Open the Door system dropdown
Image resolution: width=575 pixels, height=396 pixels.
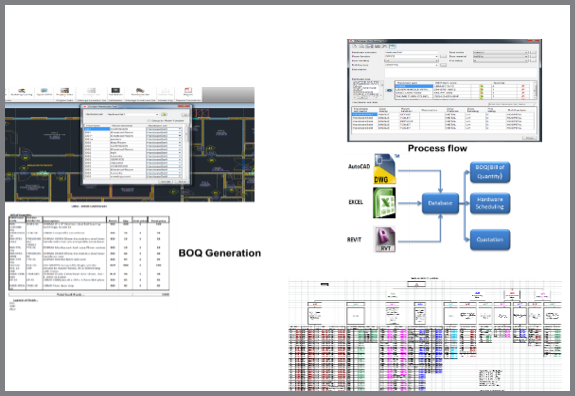[x=500, y=52]
